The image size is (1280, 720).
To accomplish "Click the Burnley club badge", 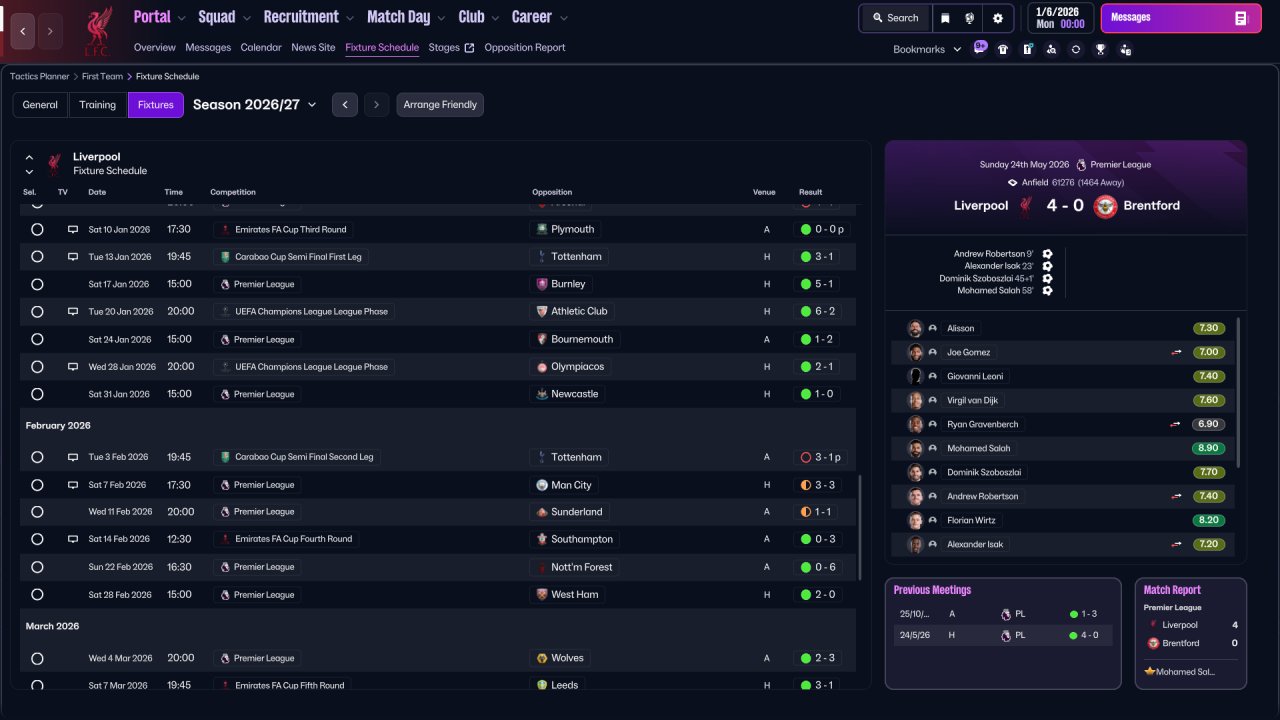I will point(542,284).
